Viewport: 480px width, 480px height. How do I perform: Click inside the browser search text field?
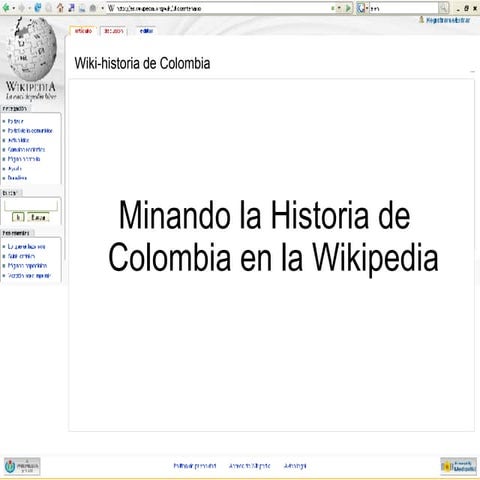(404, 8)
